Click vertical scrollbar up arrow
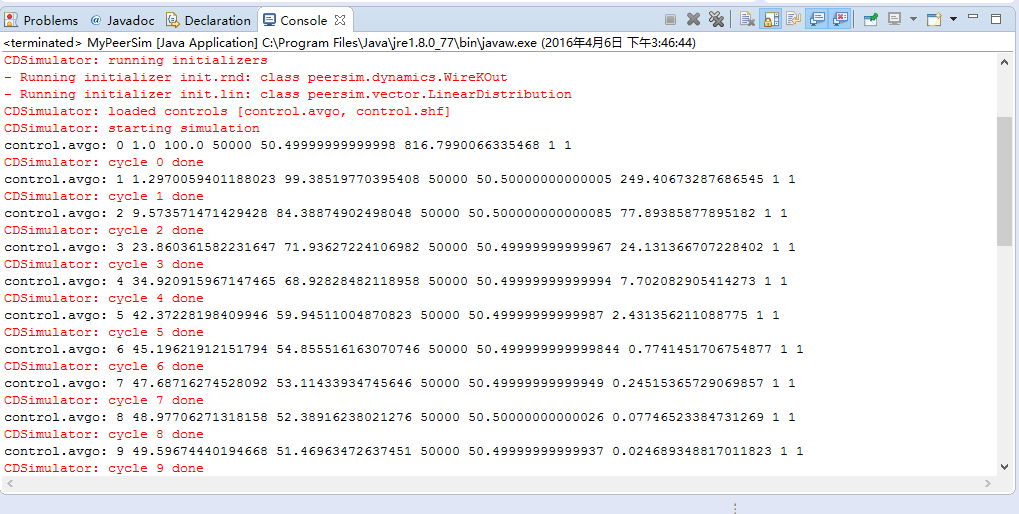1019x514 pixels. coord(1004,60)
